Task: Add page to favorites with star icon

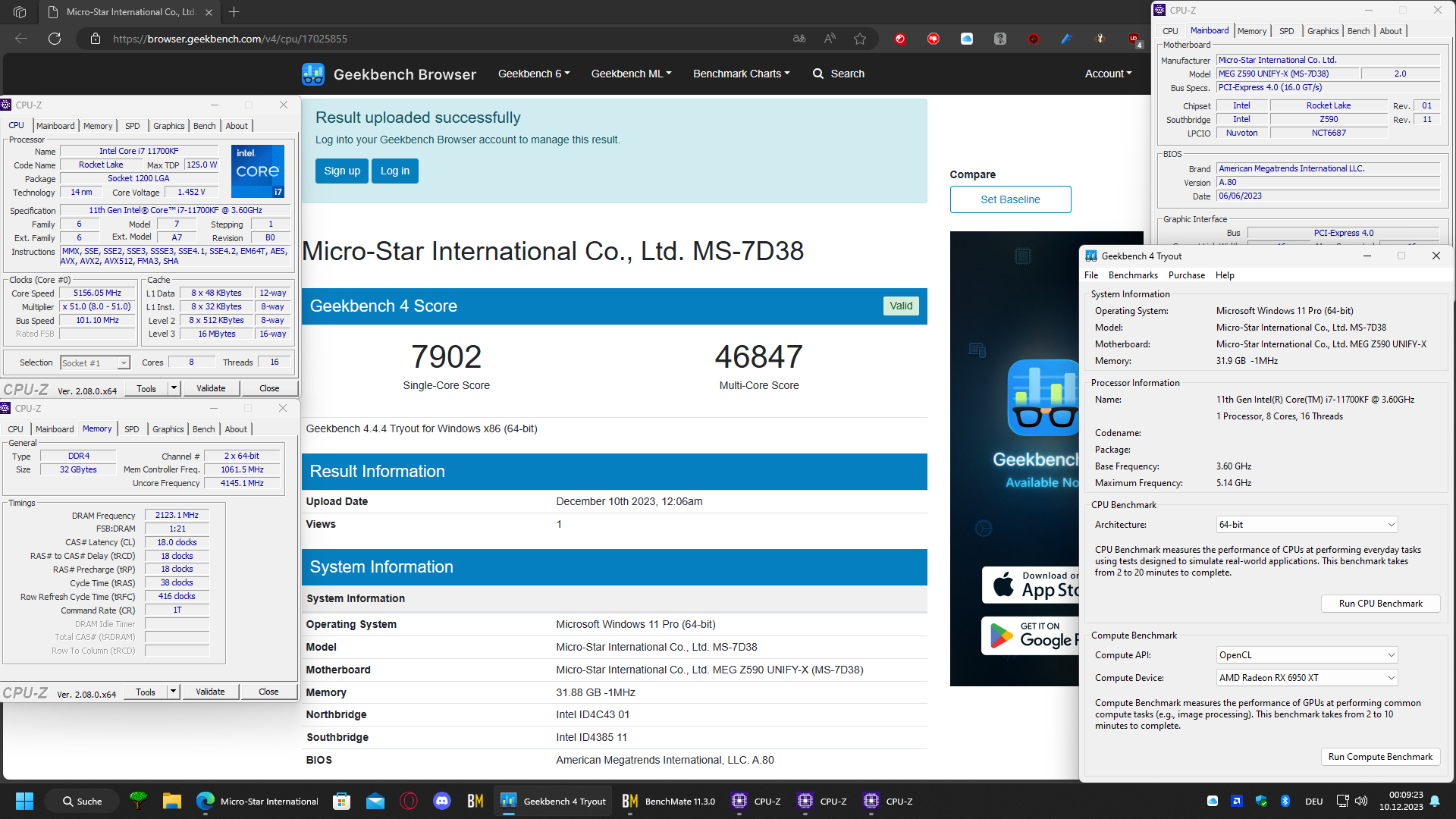Action: coord(860,39)
